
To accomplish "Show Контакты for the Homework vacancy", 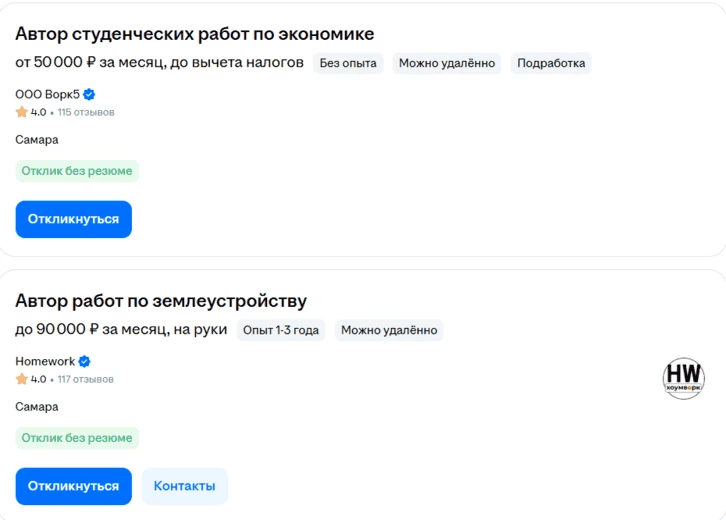I will click(x=184, y=486).
